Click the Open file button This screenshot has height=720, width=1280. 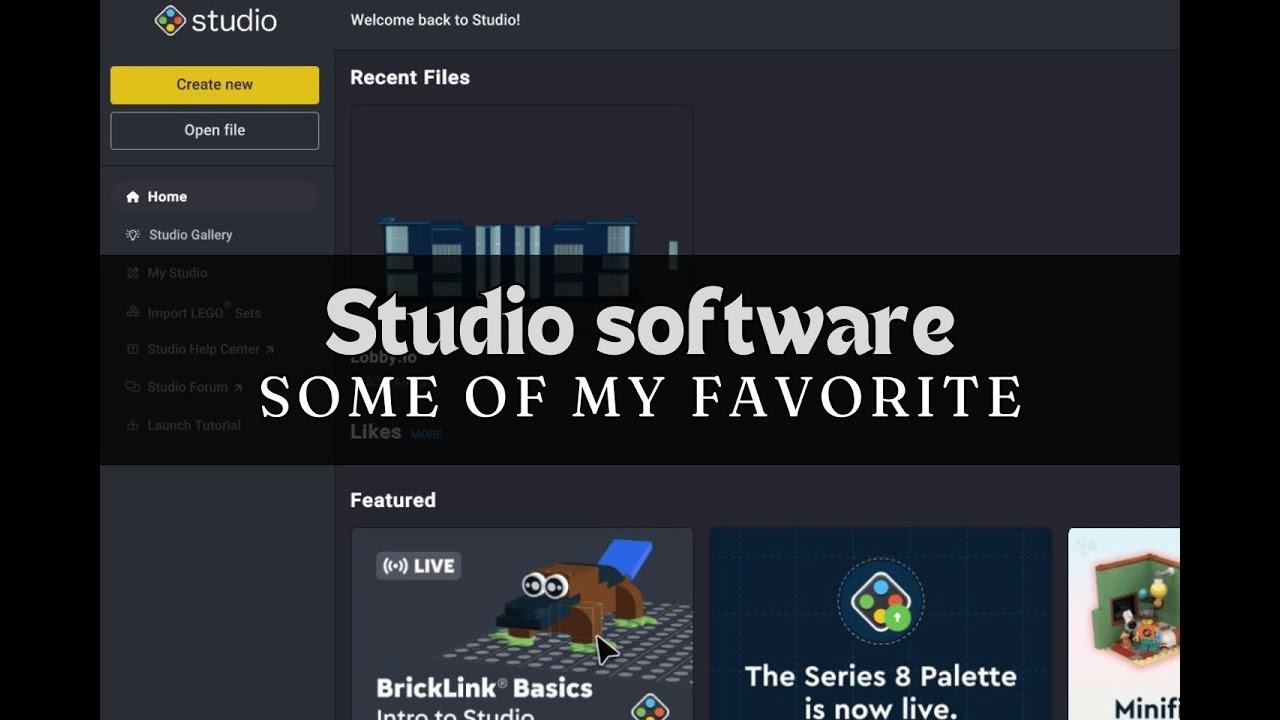click(x=215, y=130)
